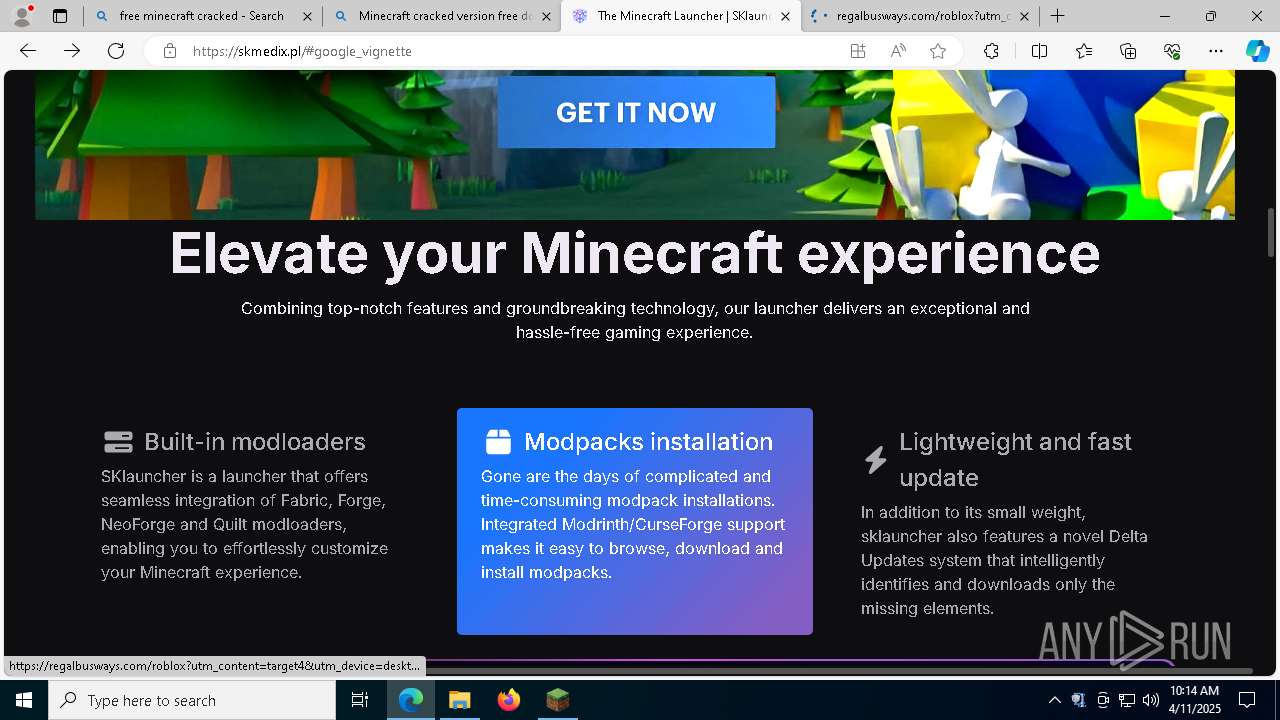Open a new tab with plus button

point(1057,16)
